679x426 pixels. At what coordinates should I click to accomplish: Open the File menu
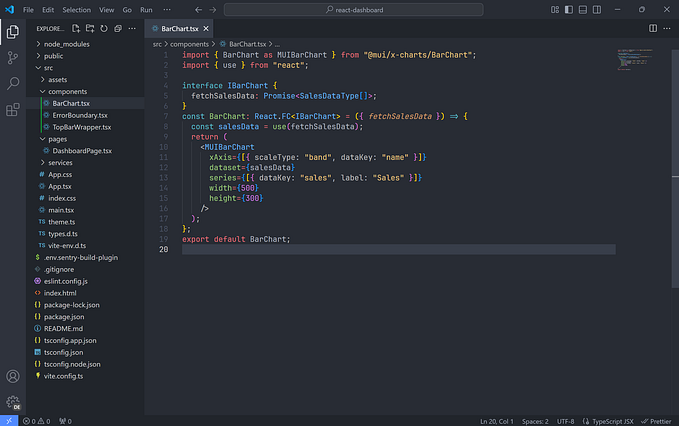click(x=28, y=10)
